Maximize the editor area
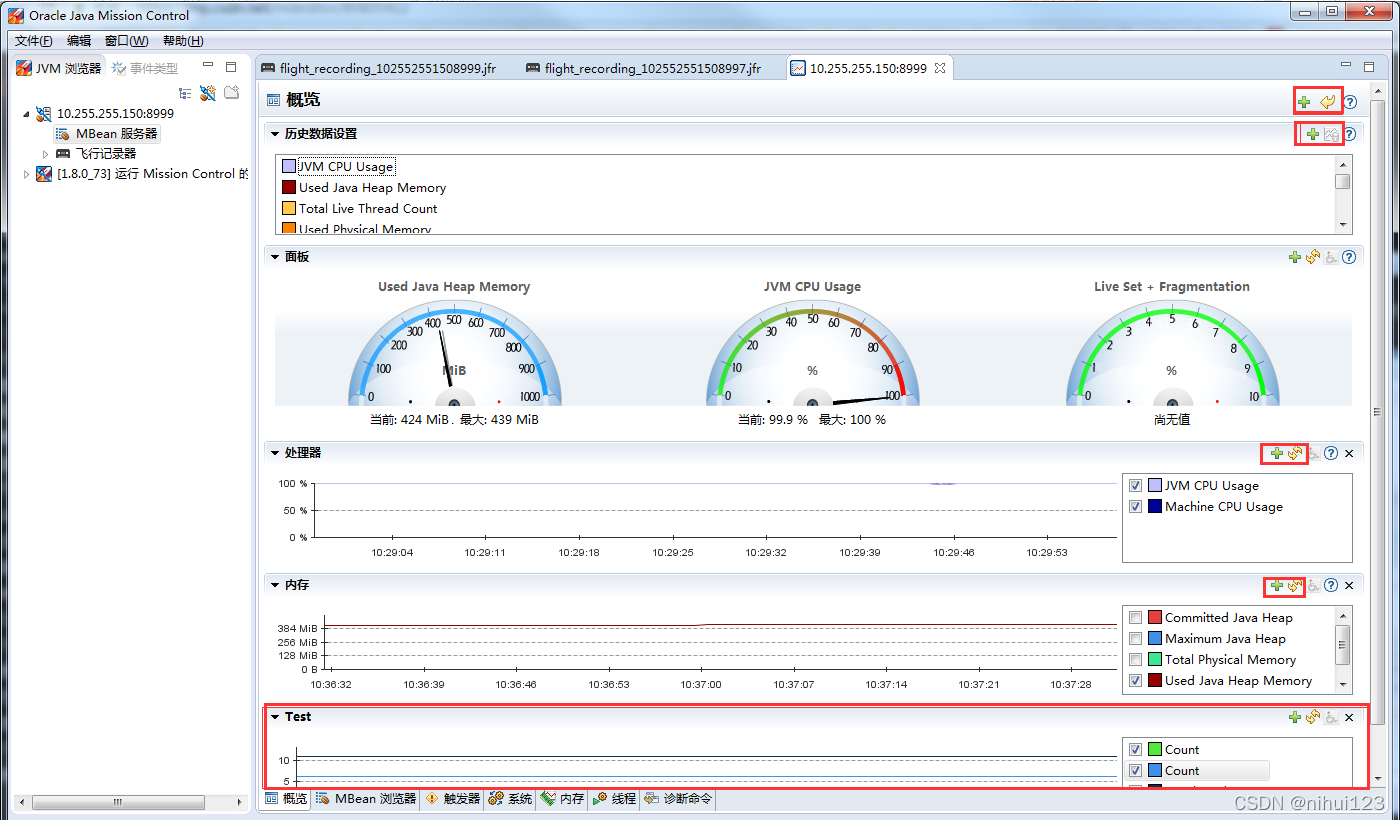The image size is (1400, 820). pyautogui.click(x=1371, y=66)
